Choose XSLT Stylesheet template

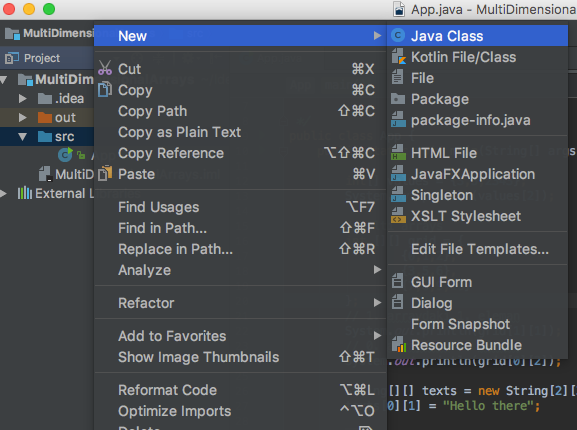477,216
